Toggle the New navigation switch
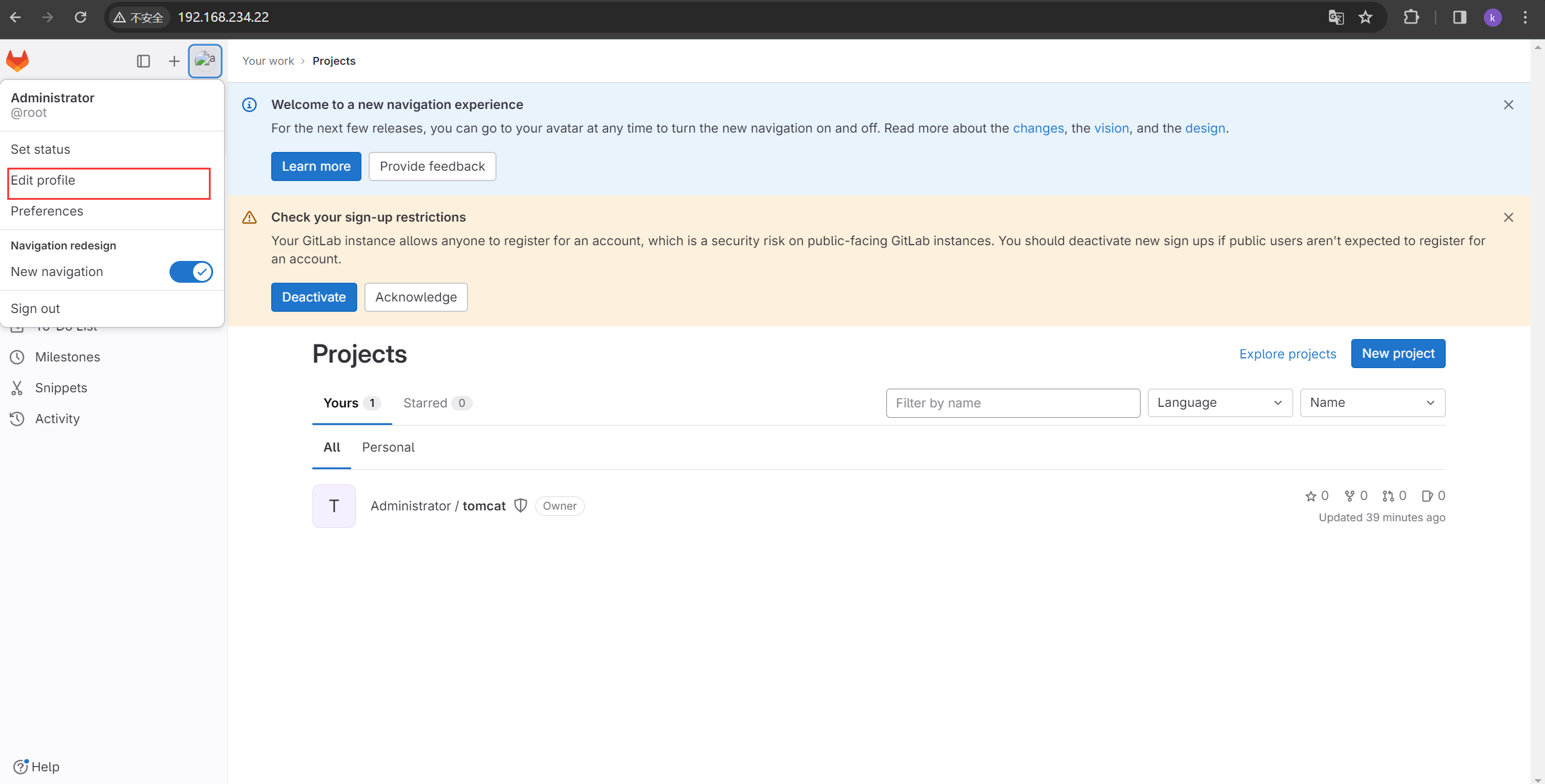 (191, 272)
